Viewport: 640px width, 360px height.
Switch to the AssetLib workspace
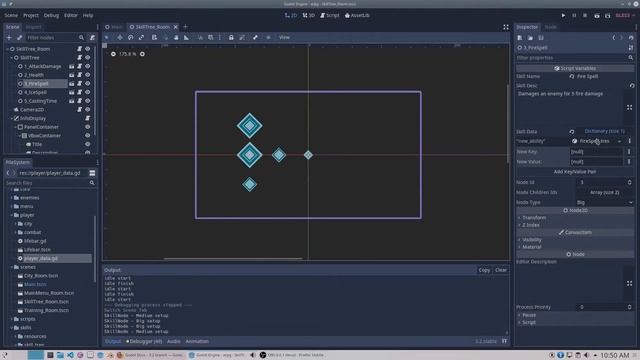357,16
